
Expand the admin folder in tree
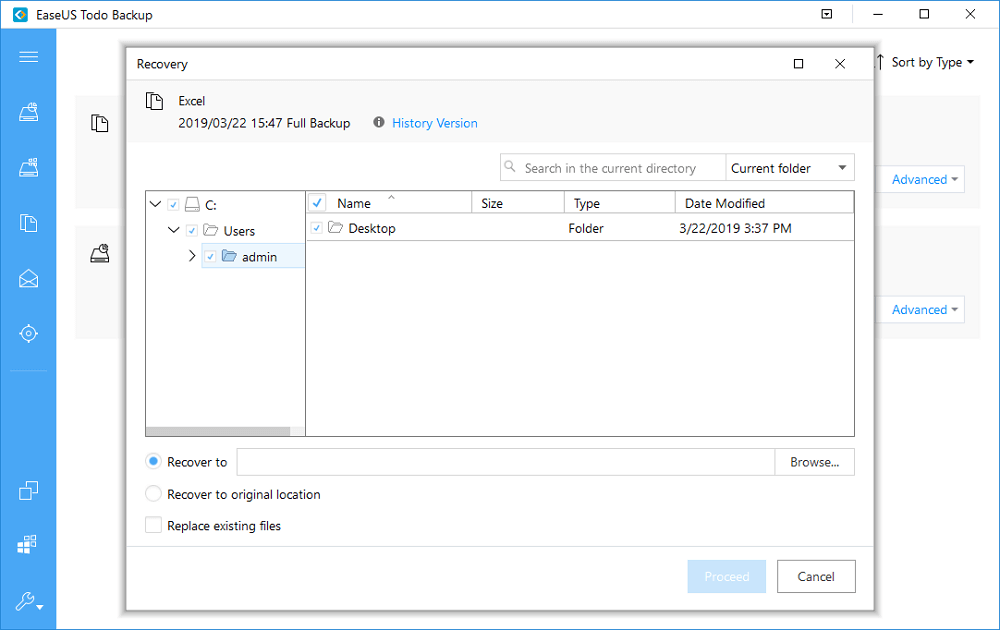pos(192,255)
